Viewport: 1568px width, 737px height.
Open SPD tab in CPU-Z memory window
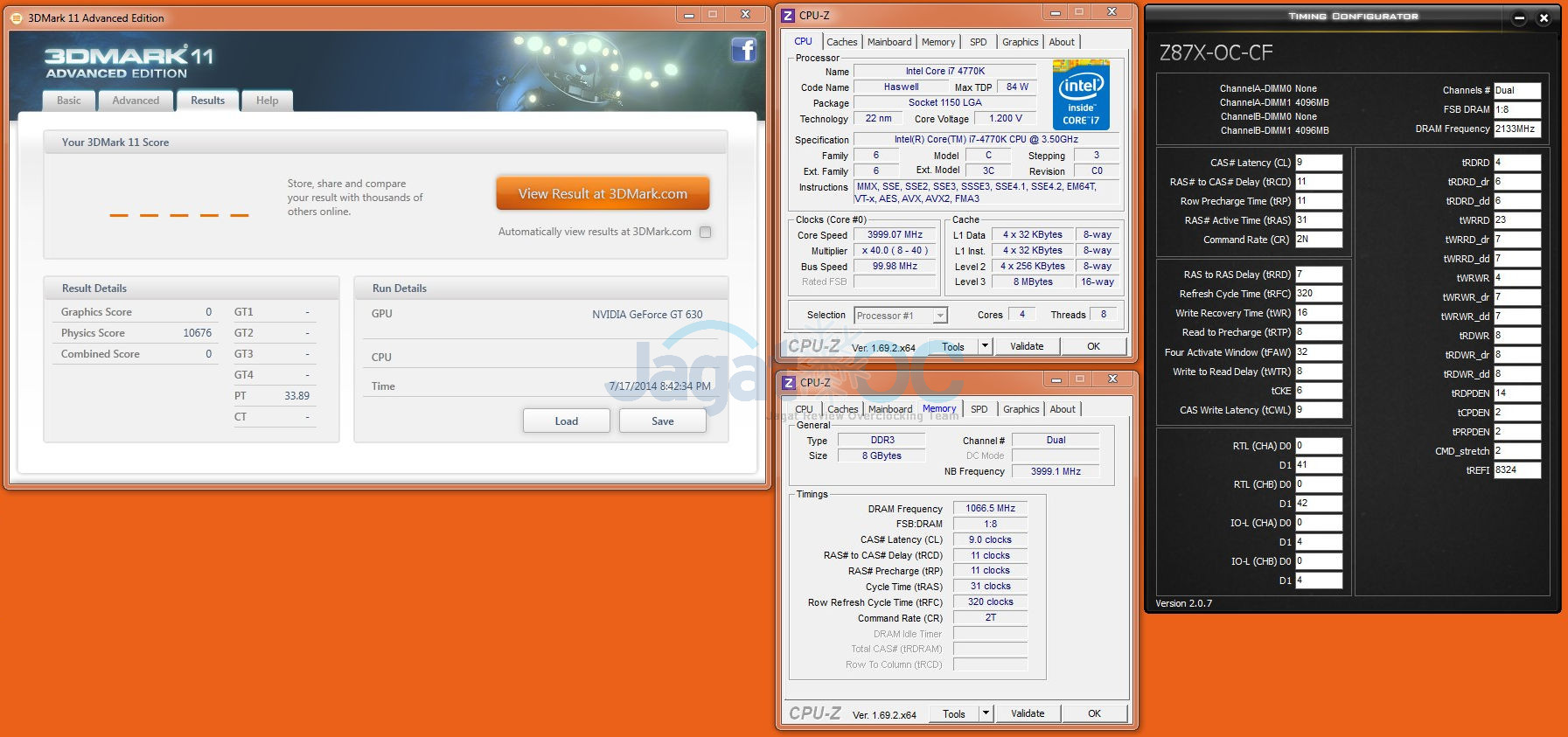pos(979,409)
